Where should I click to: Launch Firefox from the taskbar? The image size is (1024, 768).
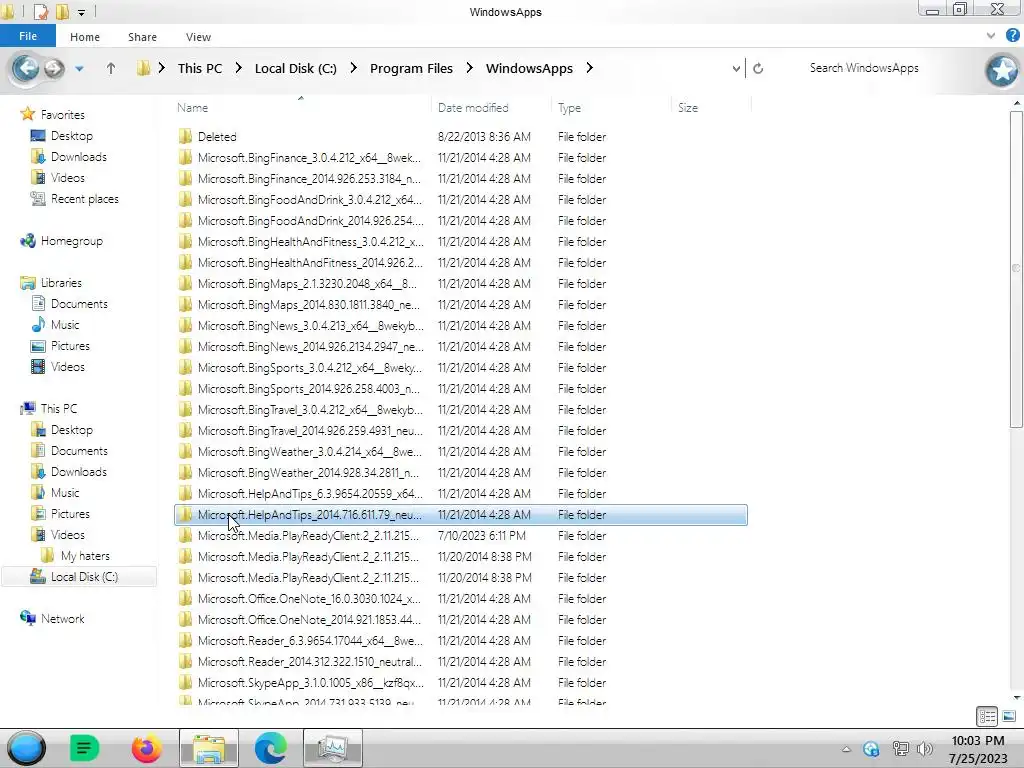146,748
